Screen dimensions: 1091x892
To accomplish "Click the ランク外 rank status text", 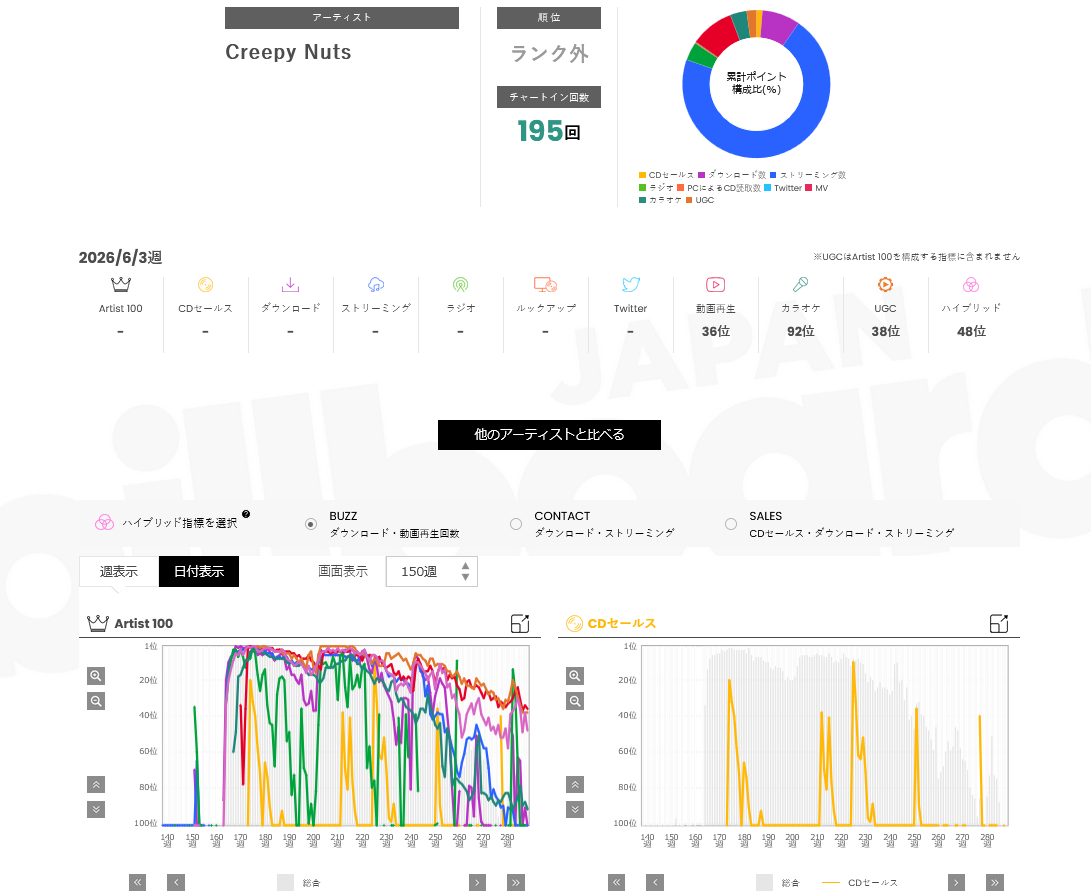I will coord(549,54).
